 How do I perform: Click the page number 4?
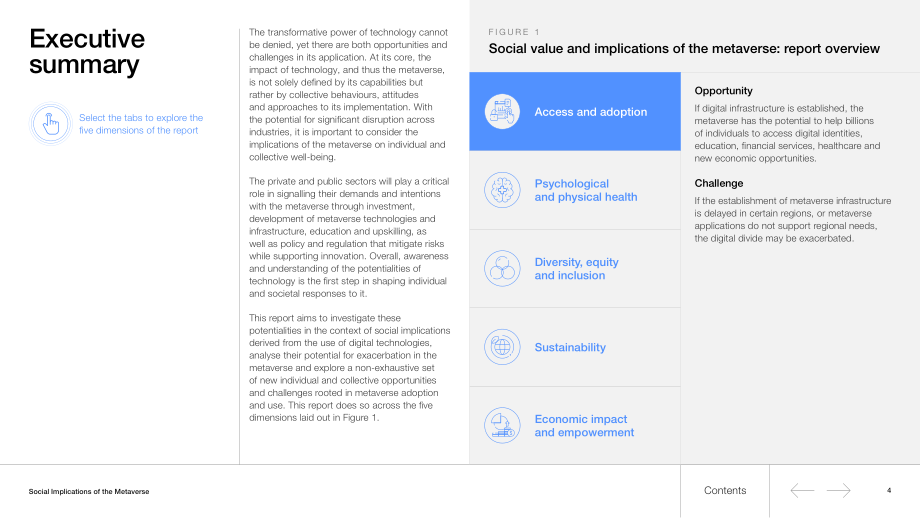click(889, 490)
